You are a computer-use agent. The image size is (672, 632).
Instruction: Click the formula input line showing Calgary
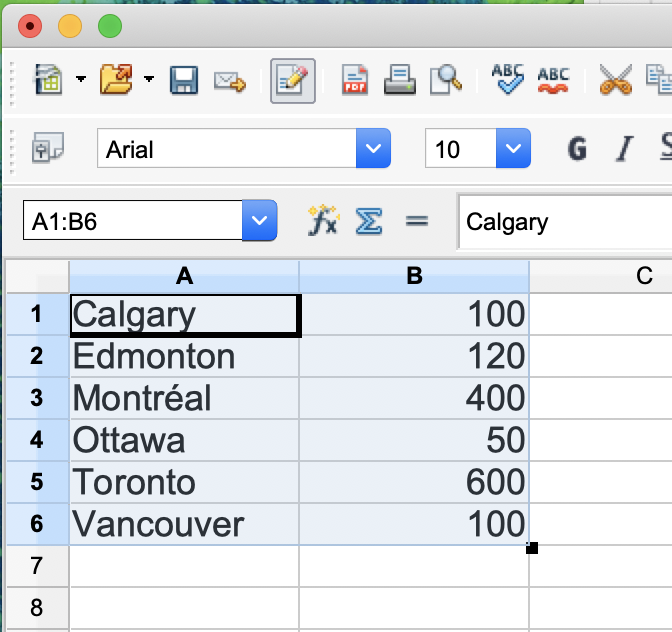[565, 222]
